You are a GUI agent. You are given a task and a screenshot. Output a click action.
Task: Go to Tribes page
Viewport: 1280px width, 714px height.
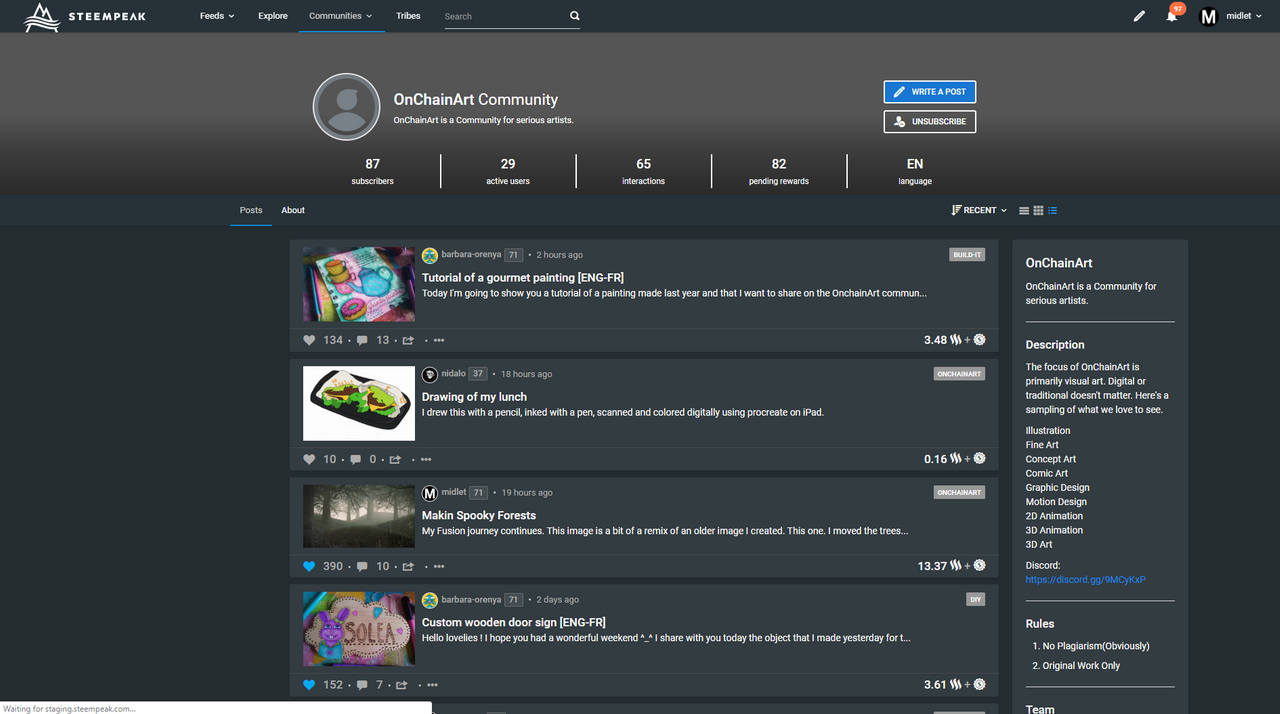[x=408, y=16]
